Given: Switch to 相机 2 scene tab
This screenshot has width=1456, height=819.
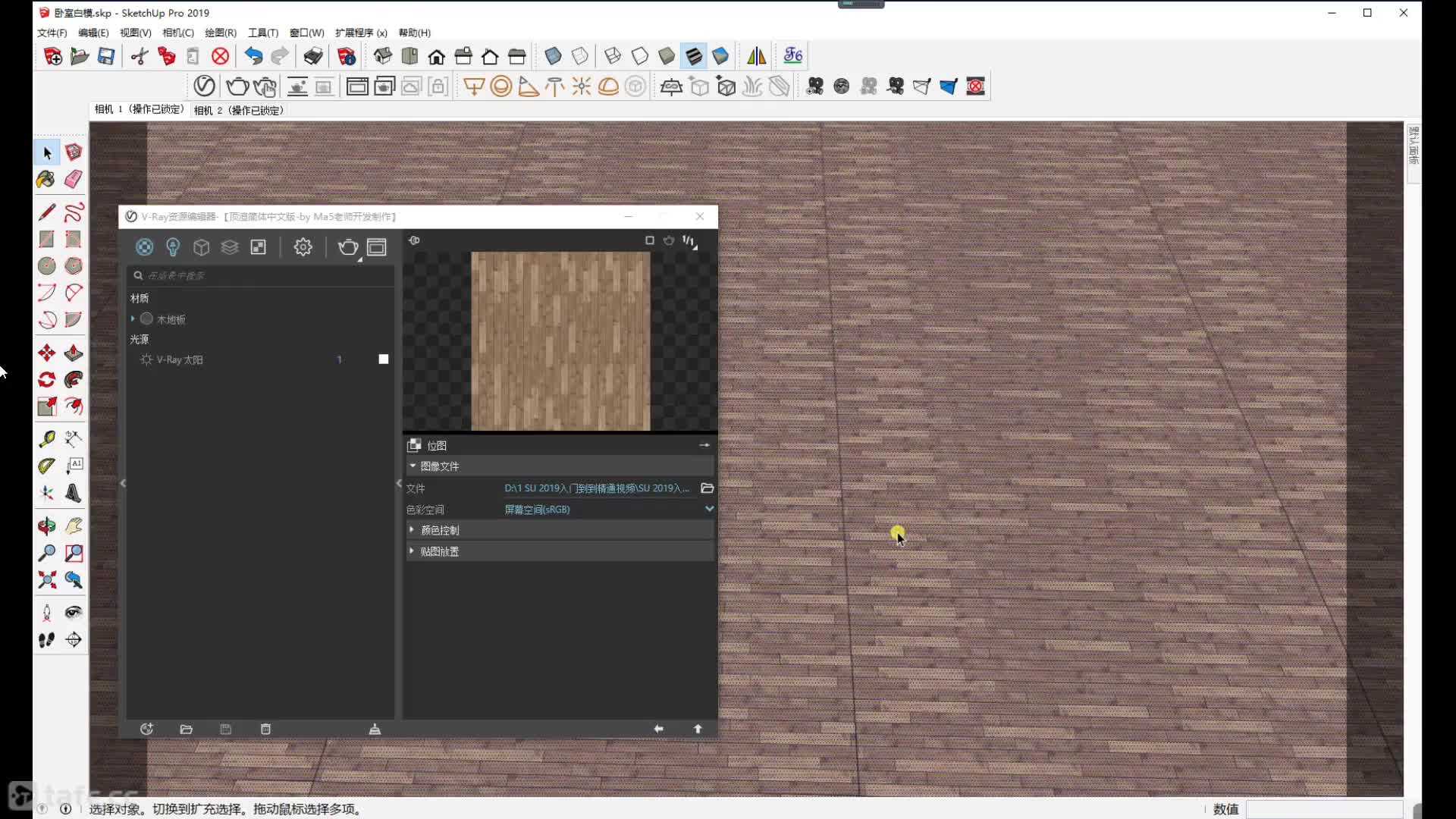Looking at the screenshot, I should tap(238, 110).
